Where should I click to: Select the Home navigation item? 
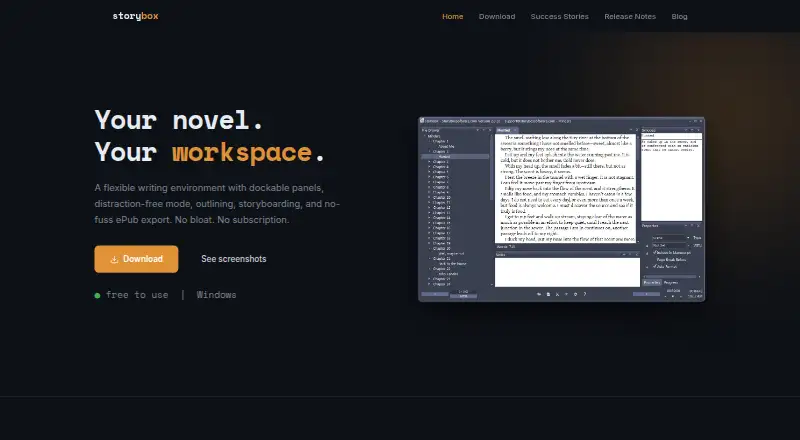453,16
